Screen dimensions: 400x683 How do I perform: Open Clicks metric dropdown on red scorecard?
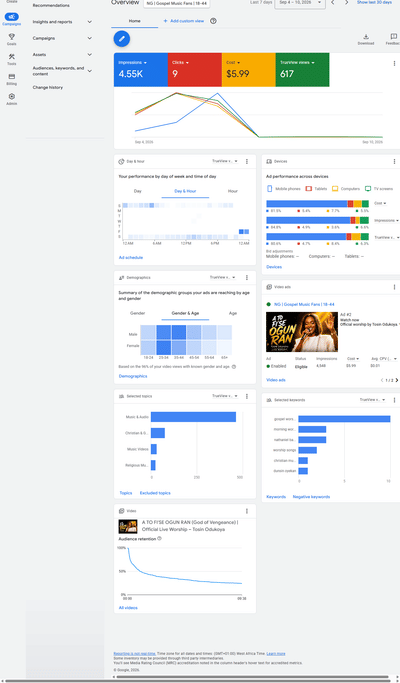[180, 63]
